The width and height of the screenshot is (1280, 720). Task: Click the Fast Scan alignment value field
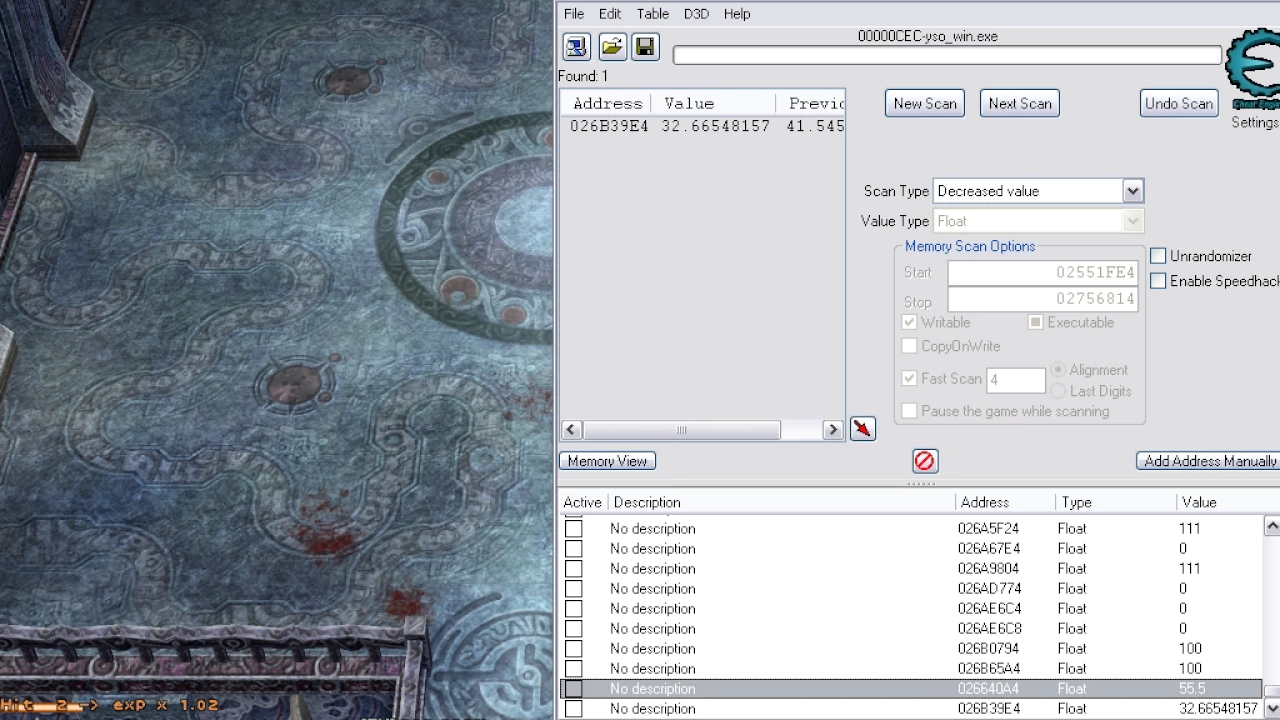coord(1016,379)
